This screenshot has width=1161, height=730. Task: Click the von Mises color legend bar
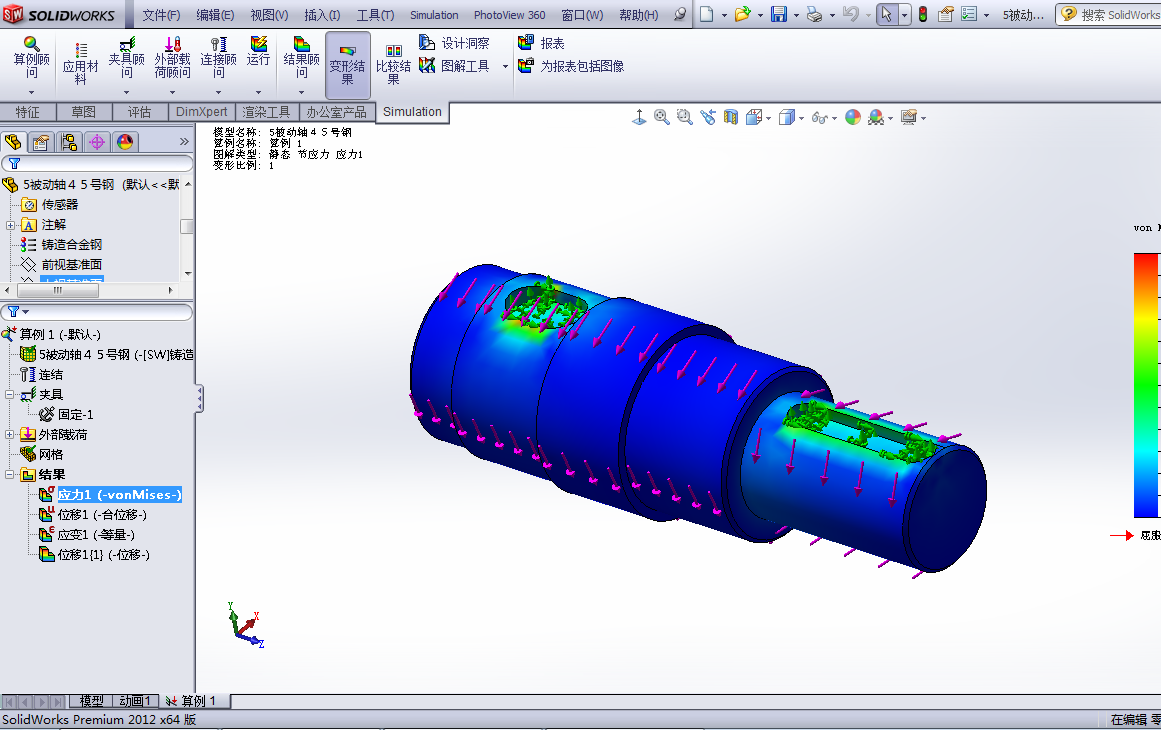pos(1147,385)
